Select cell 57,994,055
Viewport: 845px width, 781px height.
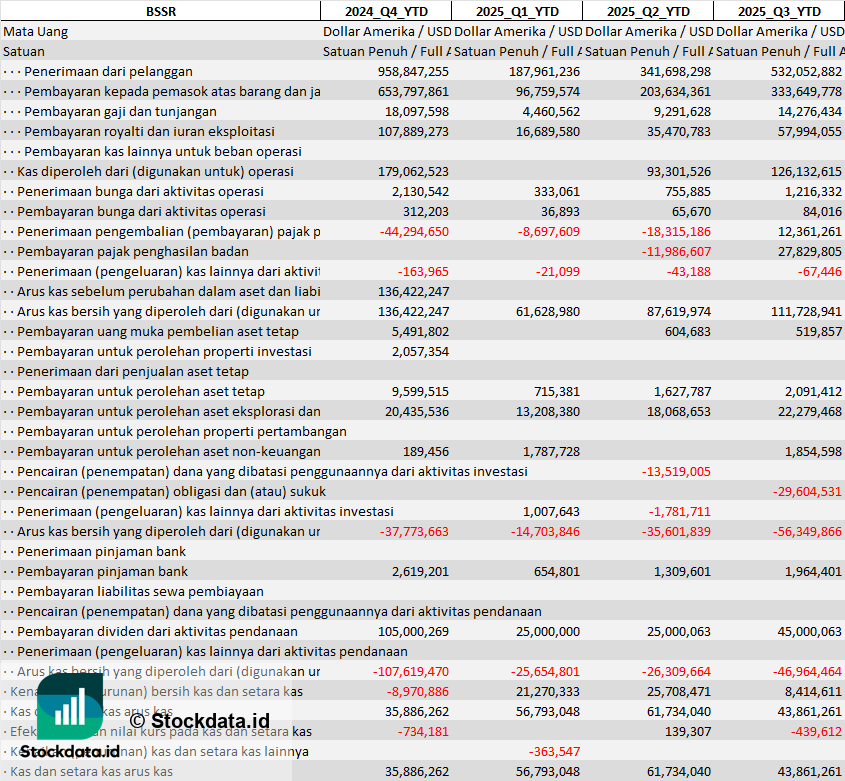click(x=809, y=131)
